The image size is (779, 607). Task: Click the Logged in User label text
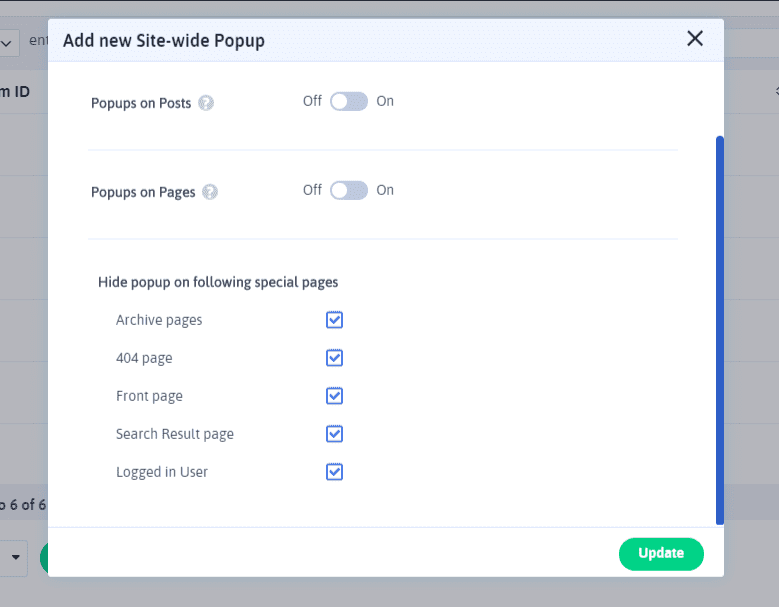coord(162,472)
